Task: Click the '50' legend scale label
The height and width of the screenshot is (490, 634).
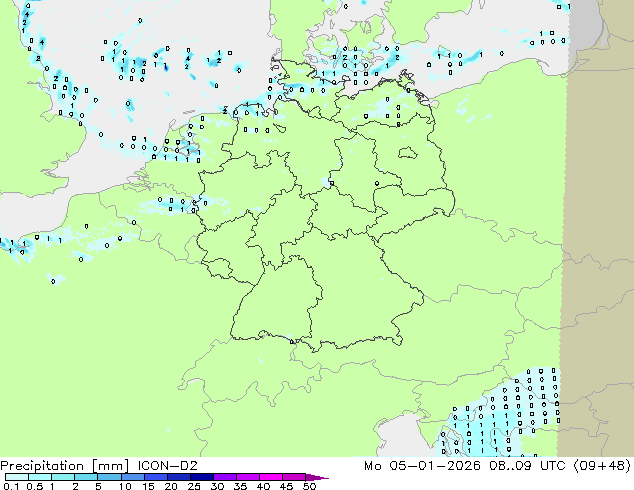Action: (309, 486)
